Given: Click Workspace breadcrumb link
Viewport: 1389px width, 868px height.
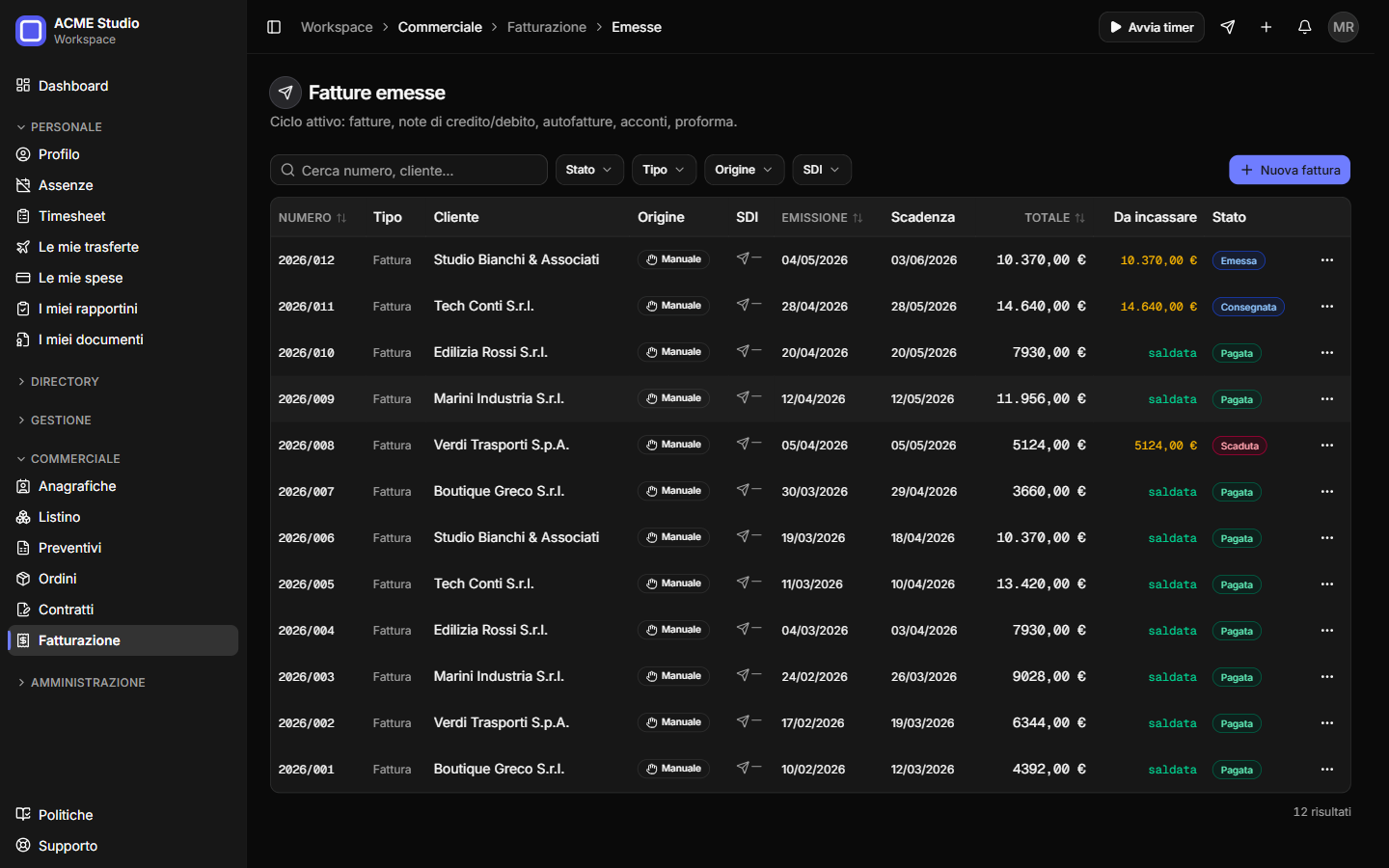Looking at the screenshot, I should (x=337, y=27).
